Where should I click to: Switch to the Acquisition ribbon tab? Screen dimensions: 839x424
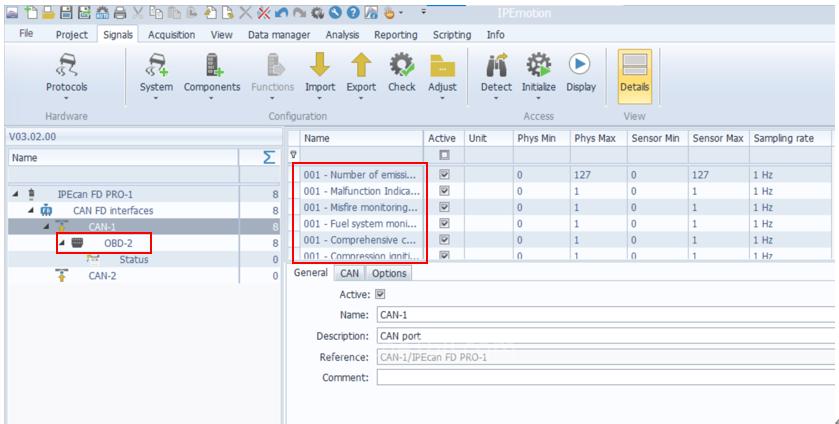click(x=171, y=34)
